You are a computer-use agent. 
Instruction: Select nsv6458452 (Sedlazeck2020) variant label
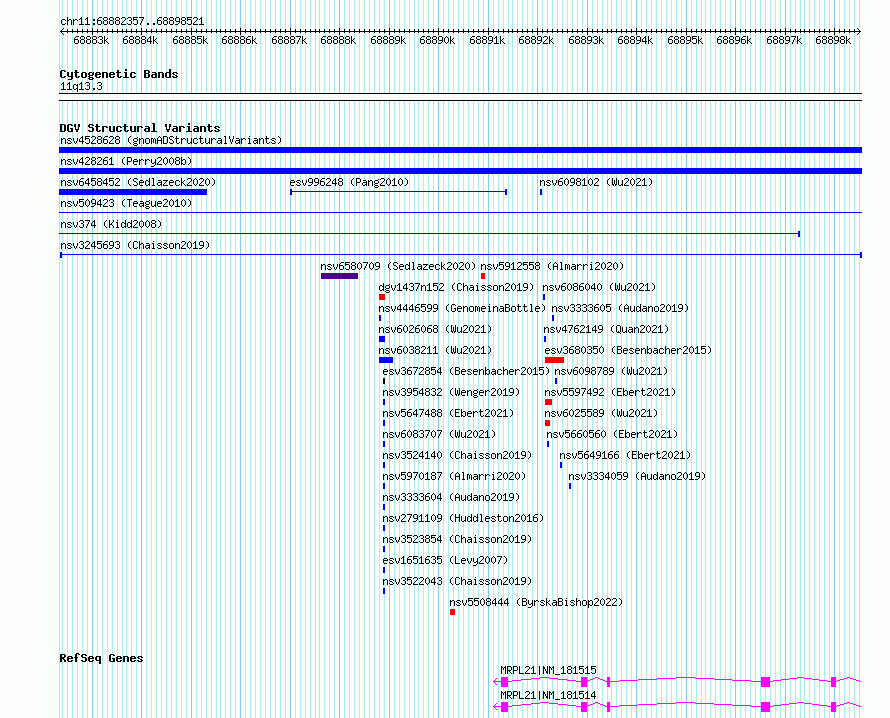pyautogui.click(x=138, y=182)
